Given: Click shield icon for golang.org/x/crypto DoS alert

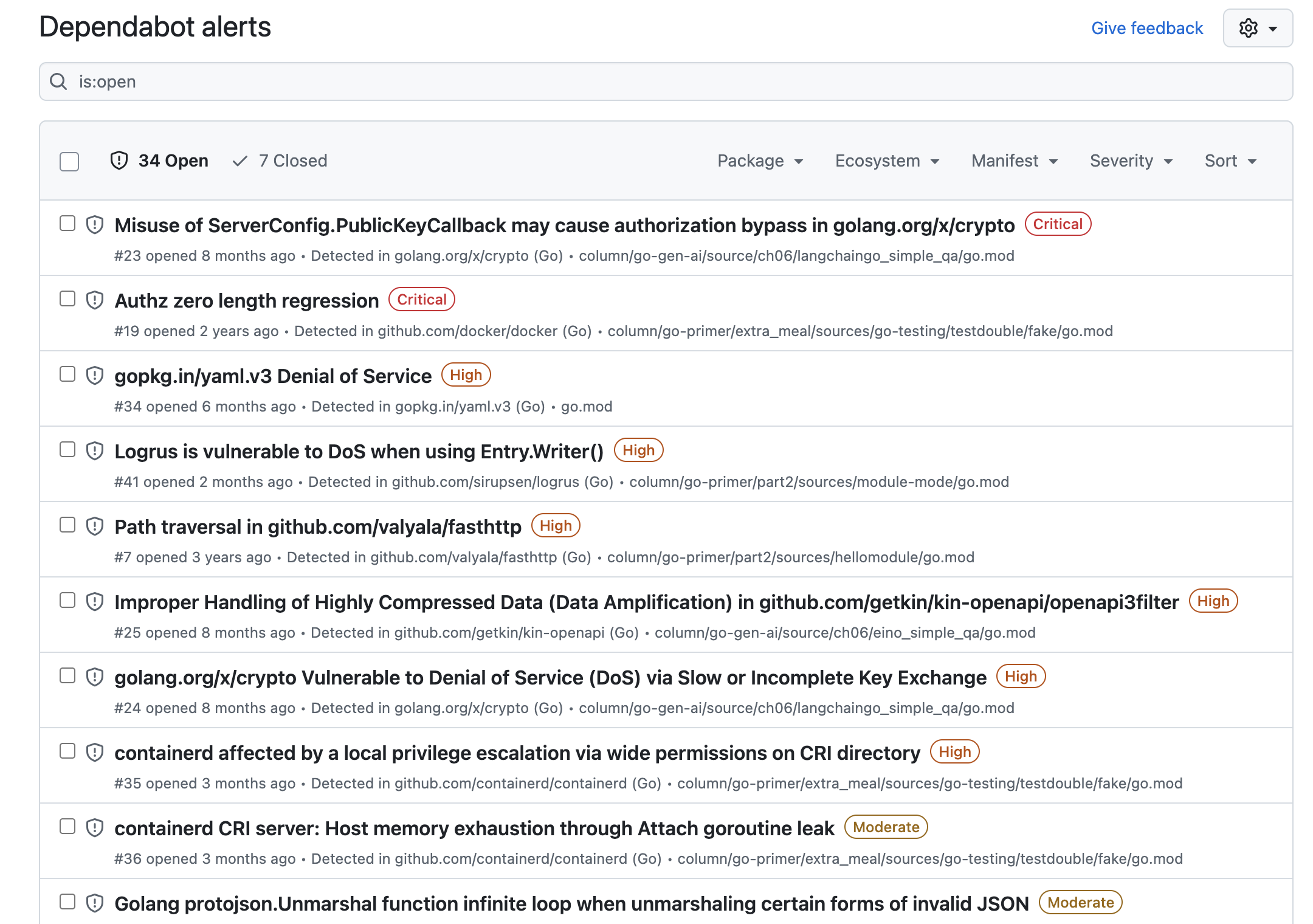Looking at the screenshot, I should pyautogui.click(x=95, y=677).
